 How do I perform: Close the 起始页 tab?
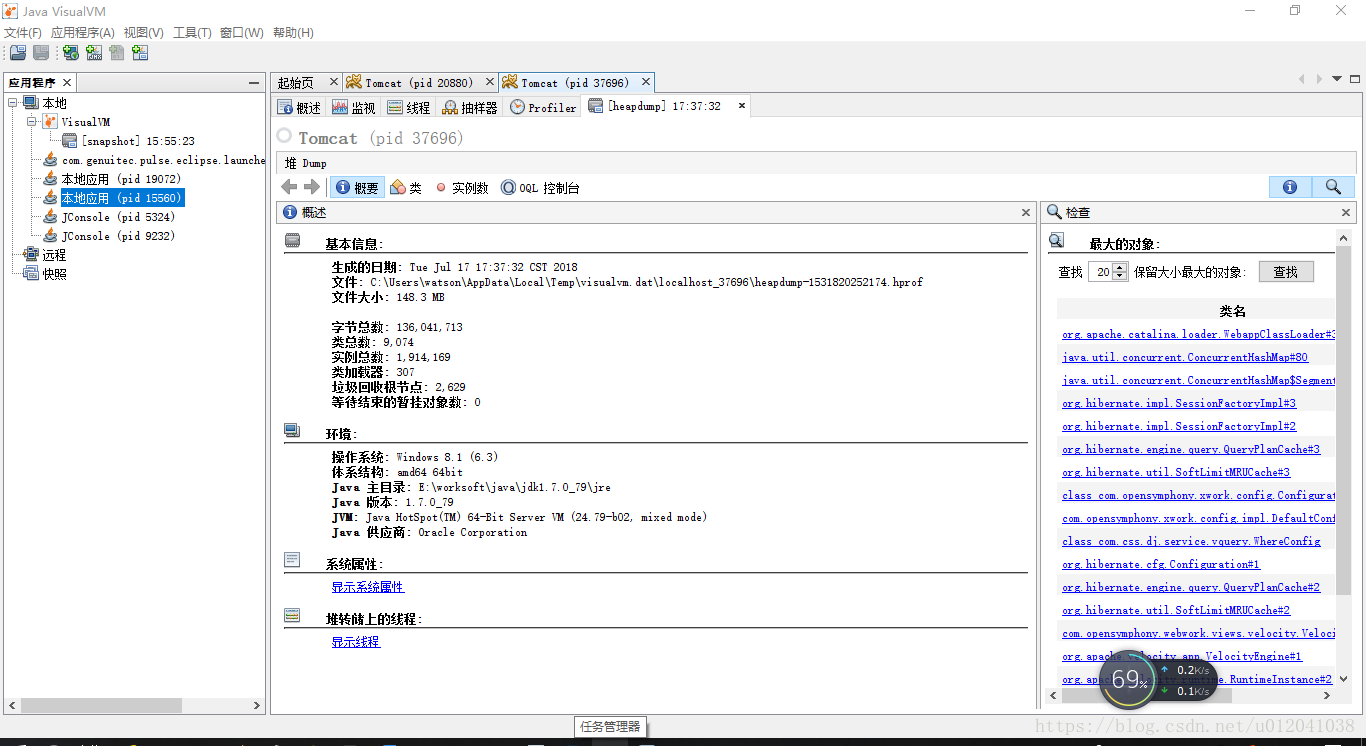coord(334,82)
